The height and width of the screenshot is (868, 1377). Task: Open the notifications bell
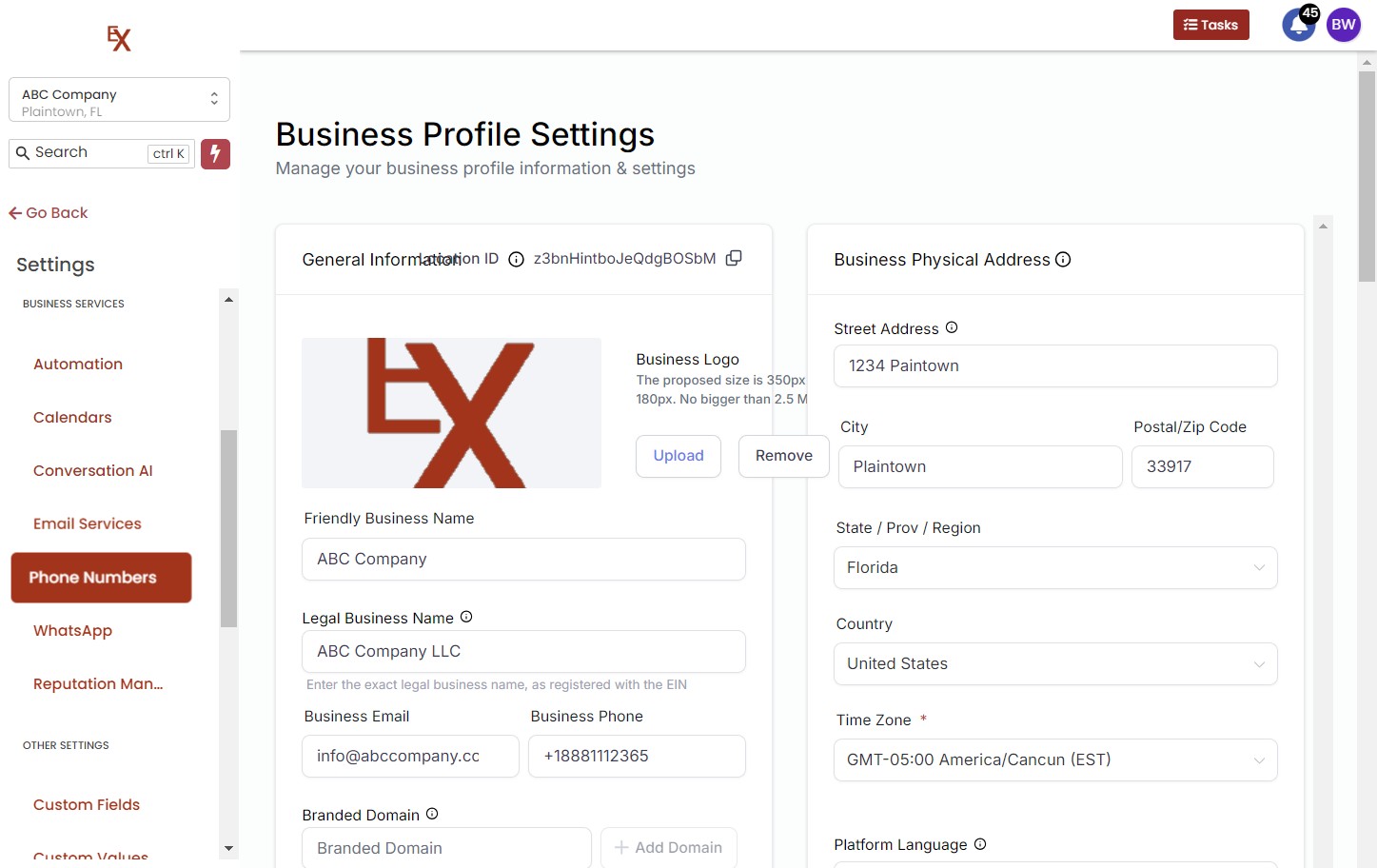pyautogui.click(x=1298, y=26)
